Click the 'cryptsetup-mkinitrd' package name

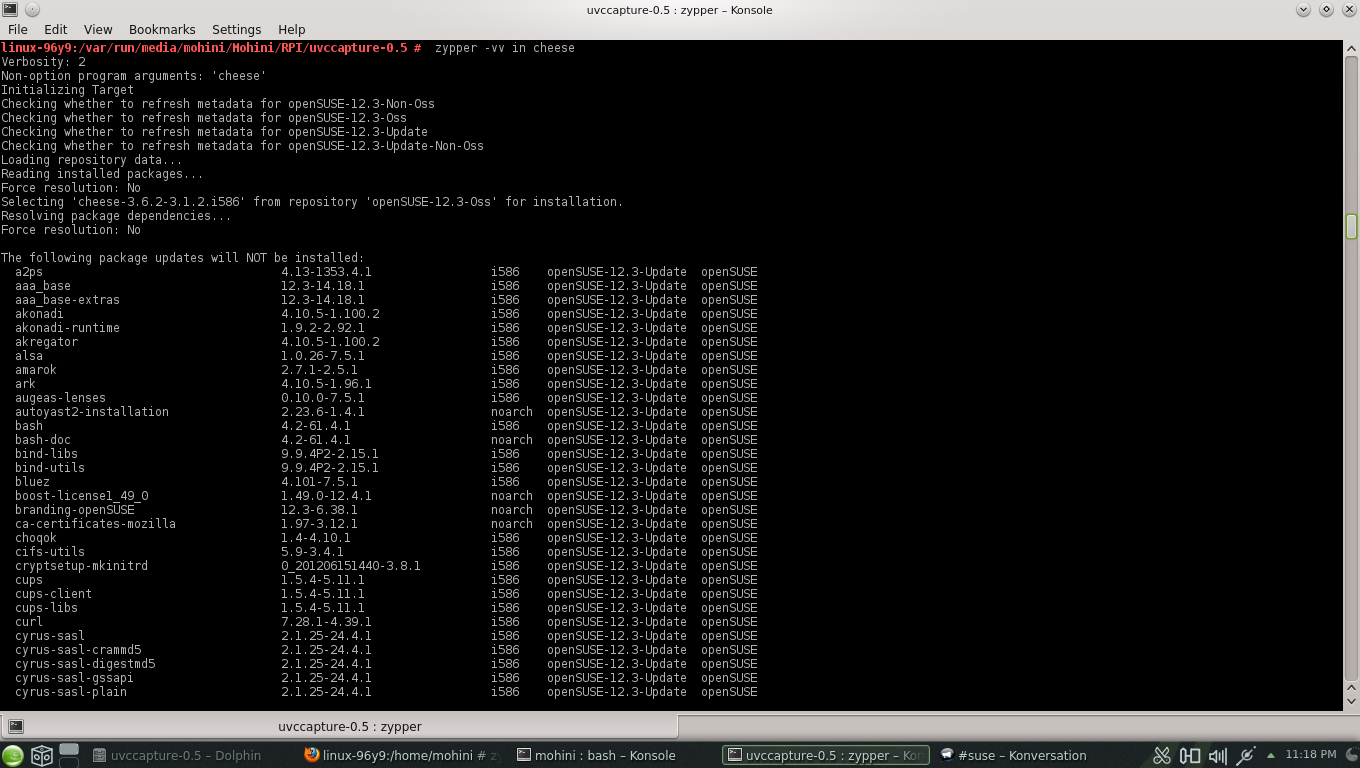[x=81, y=566]
